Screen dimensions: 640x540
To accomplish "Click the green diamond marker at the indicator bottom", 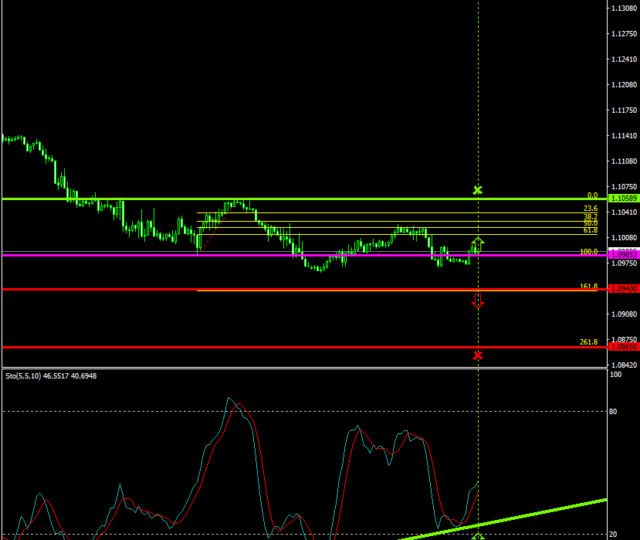I will click(x=478, y=536).
